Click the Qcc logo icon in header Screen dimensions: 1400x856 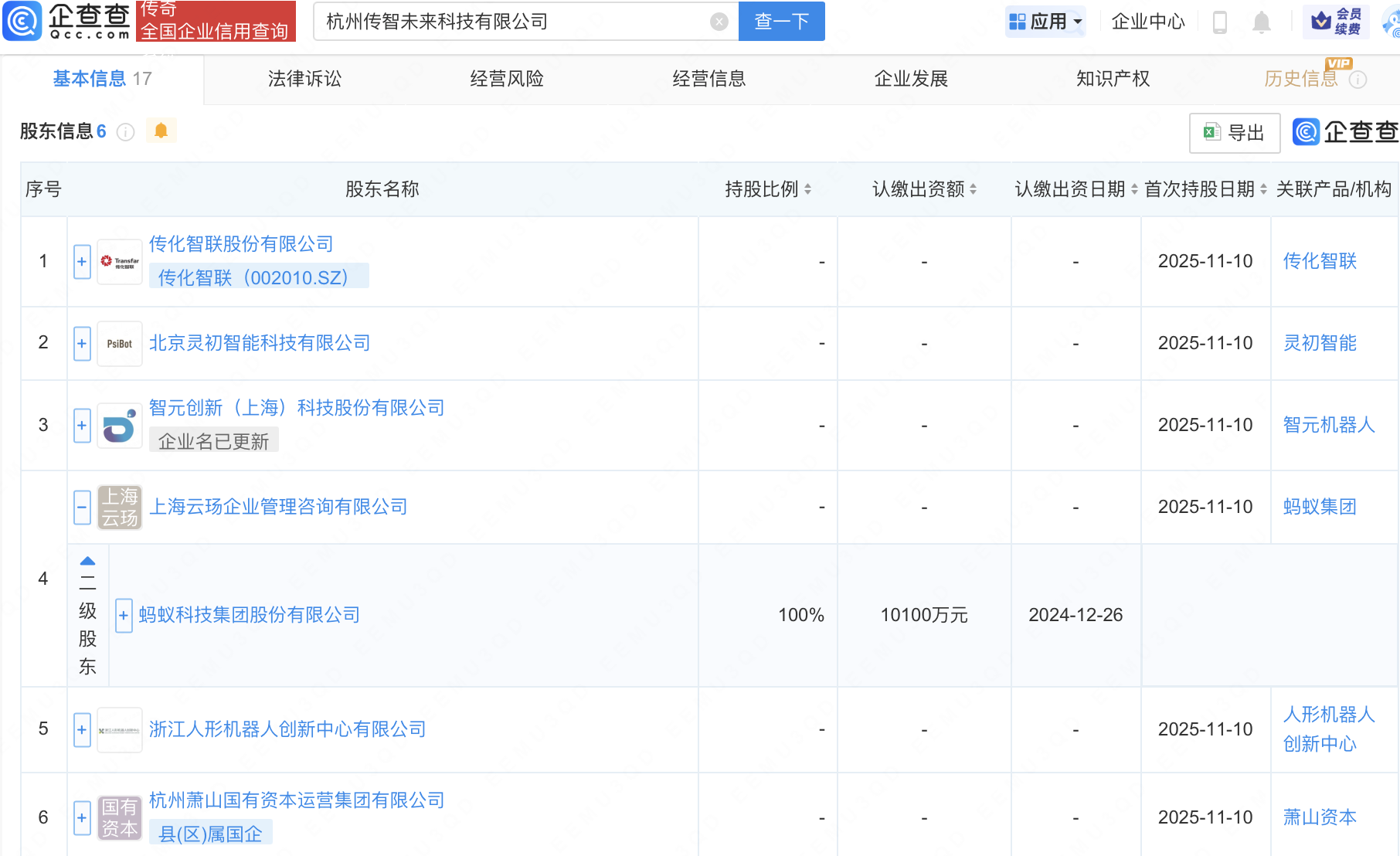(x=22, y=21)
